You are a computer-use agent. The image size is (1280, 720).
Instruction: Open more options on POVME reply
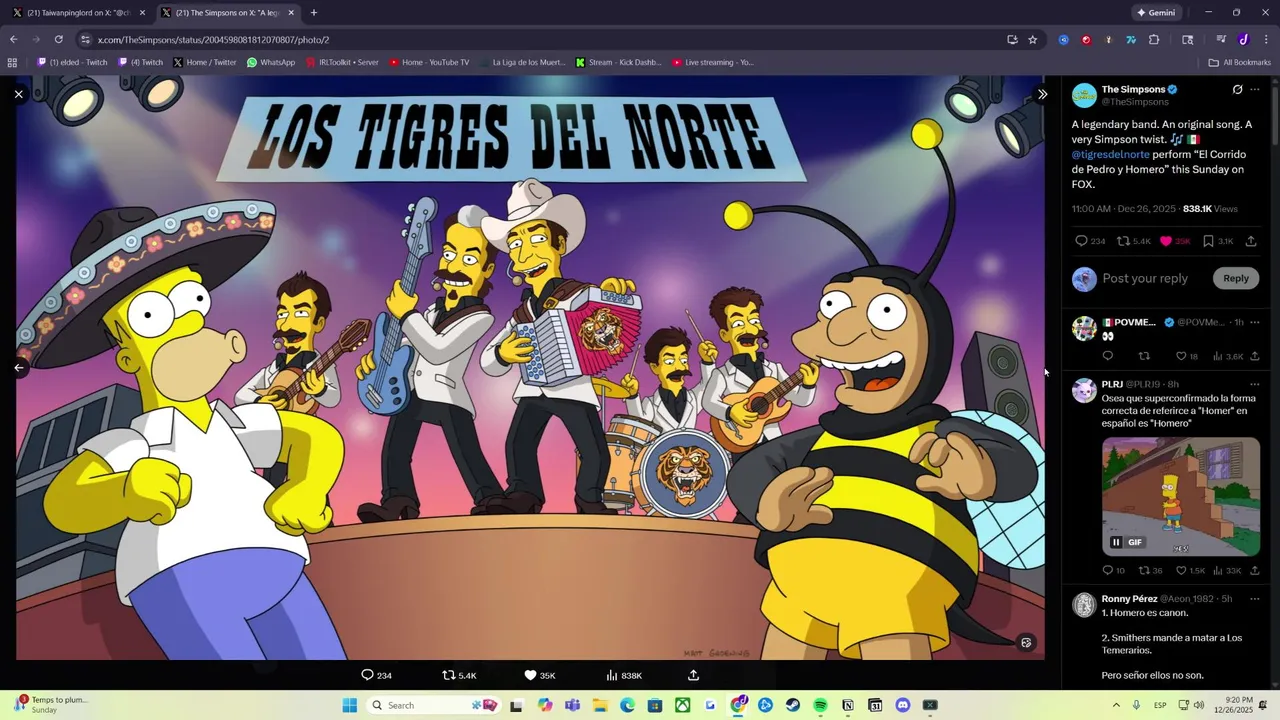pyautogui.click(x=1255, y=322)
